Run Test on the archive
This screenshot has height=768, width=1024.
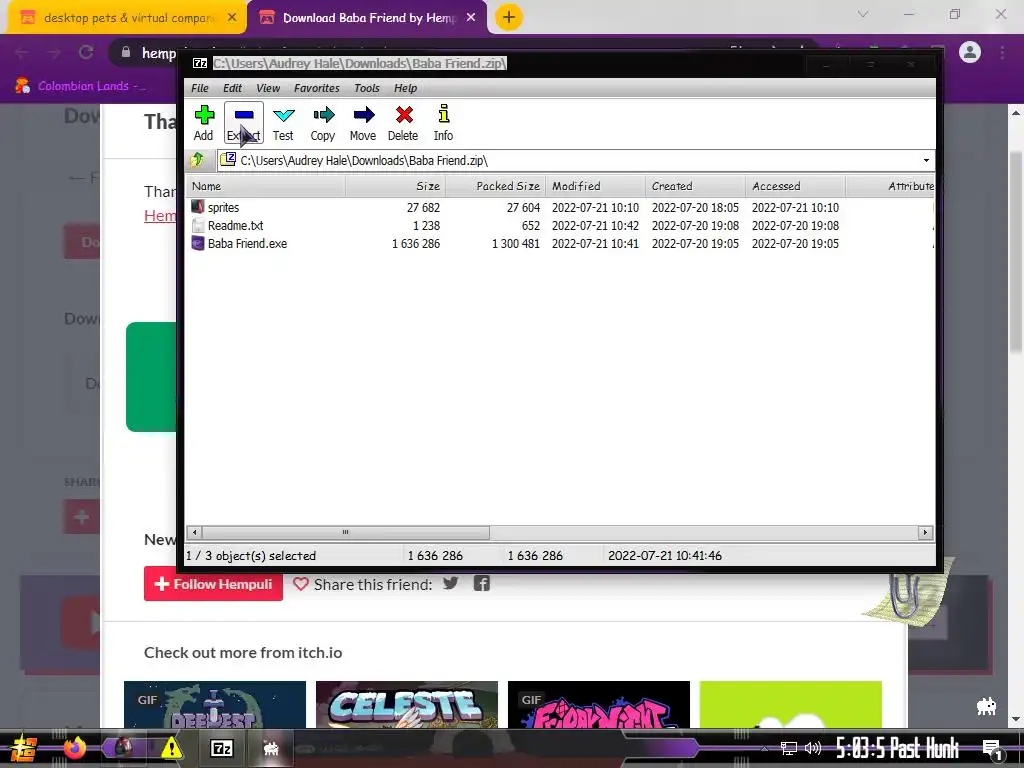[283, 123]
